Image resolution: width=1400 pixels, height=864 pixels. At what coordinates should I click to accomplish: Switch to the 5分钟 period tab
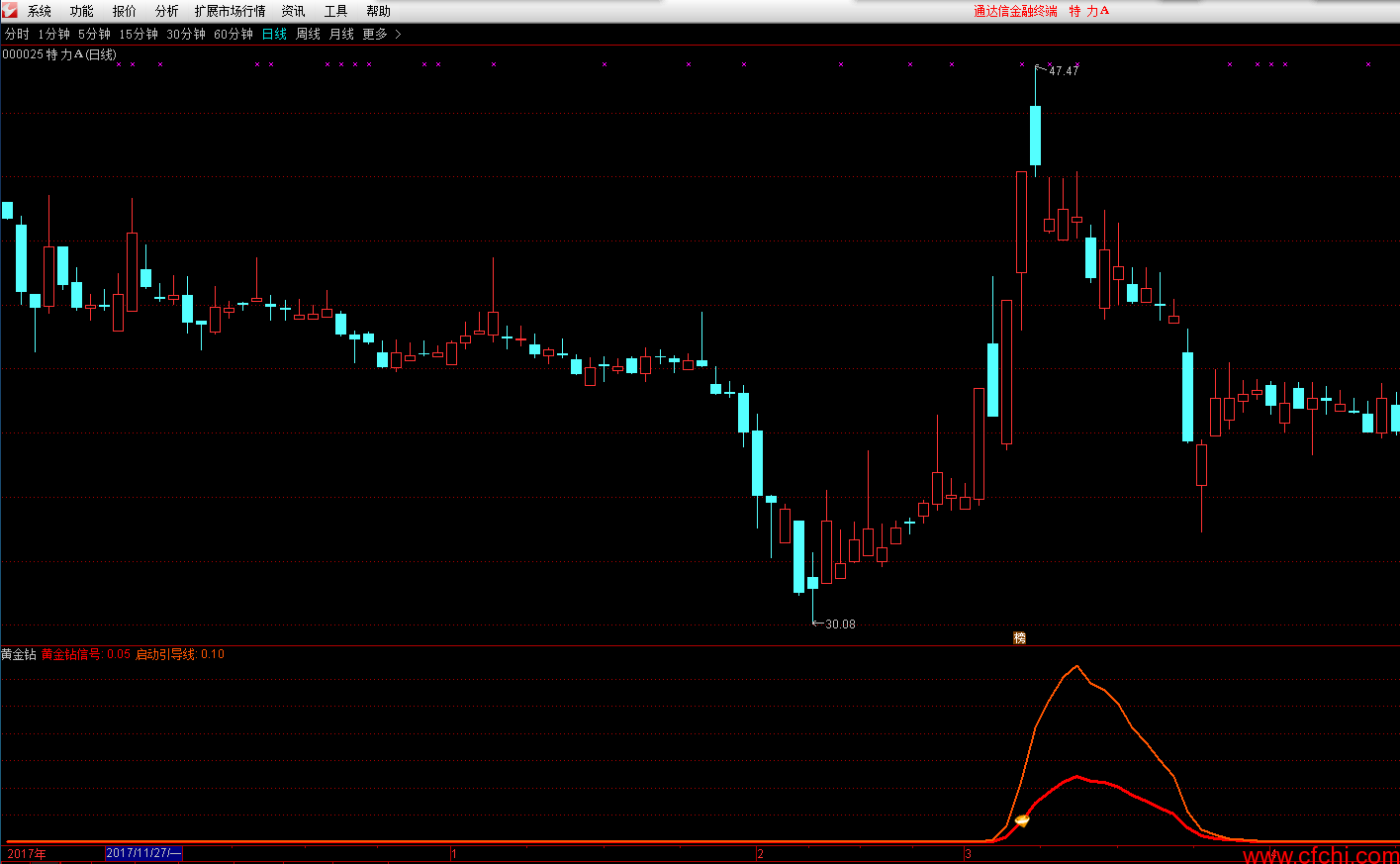pyautogui.click(x=95, y=34)
